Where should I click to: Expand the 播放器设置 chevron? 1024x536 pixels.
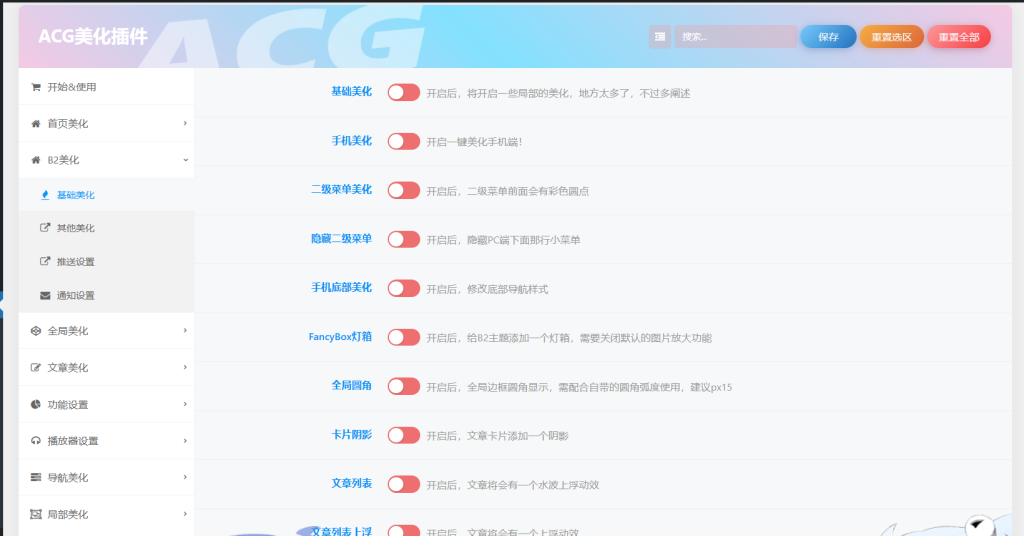point(185,440)
